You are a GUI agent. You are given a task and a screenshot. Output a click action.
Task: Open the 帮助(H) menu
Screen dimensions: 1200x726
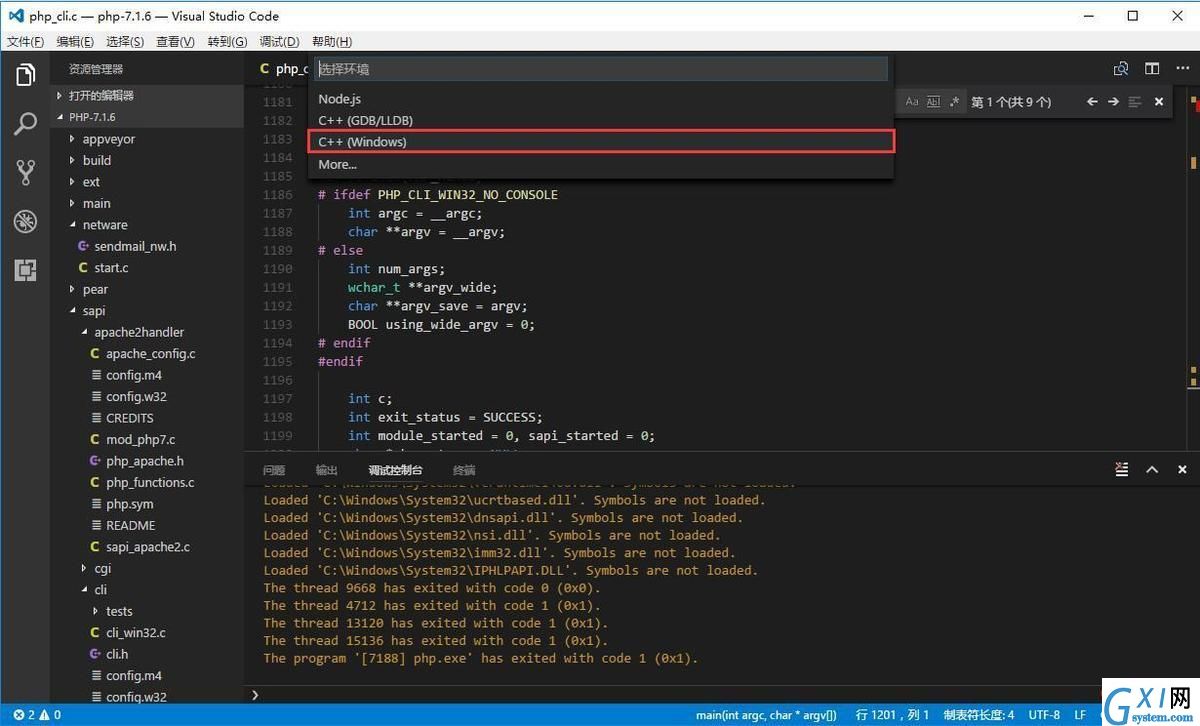(332, 41)
